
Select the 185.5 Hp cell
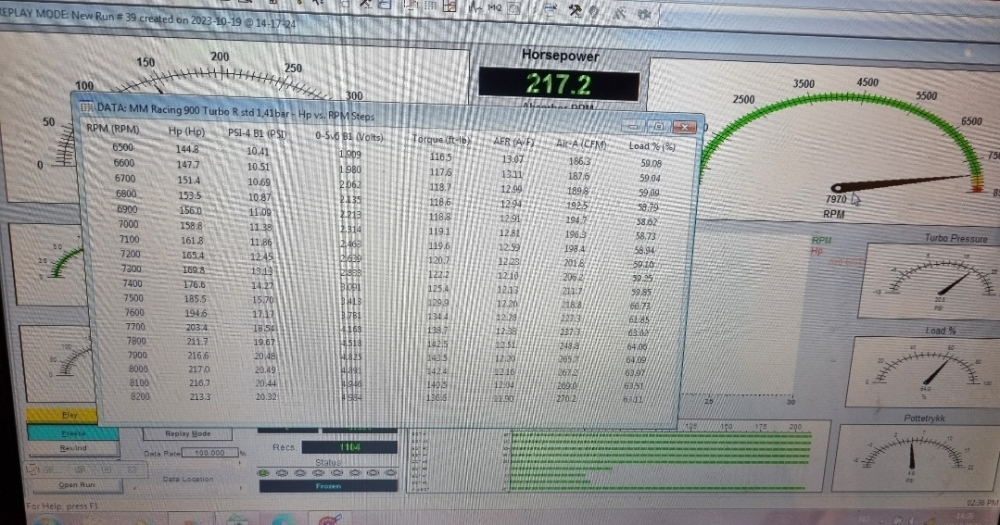pos(195,299)
